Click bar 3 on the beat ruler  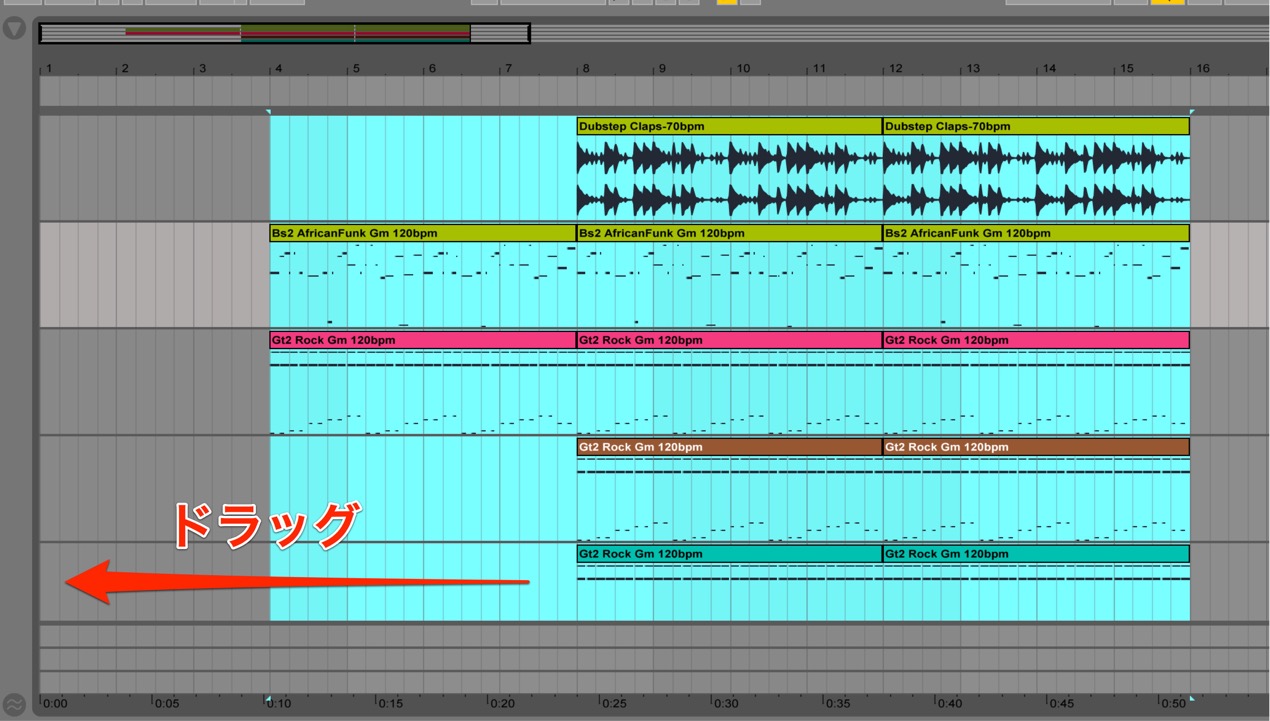point(201,69)
